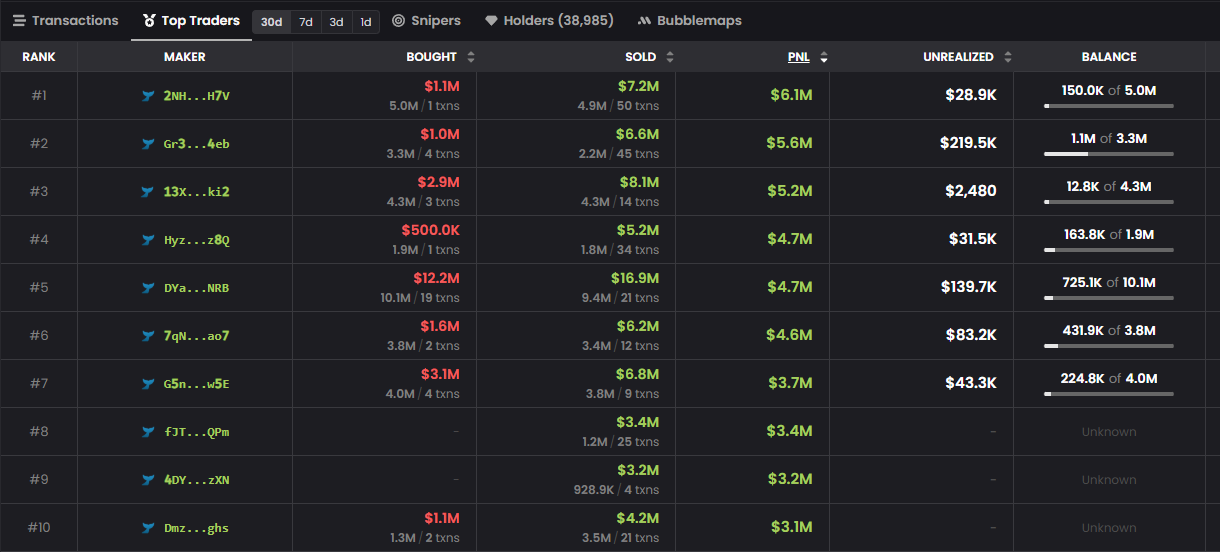Click the bird icon beside 7qN...ao7
Image resolution: width=1220 pixels, height=552 pixels.
[x=149, y=336]
